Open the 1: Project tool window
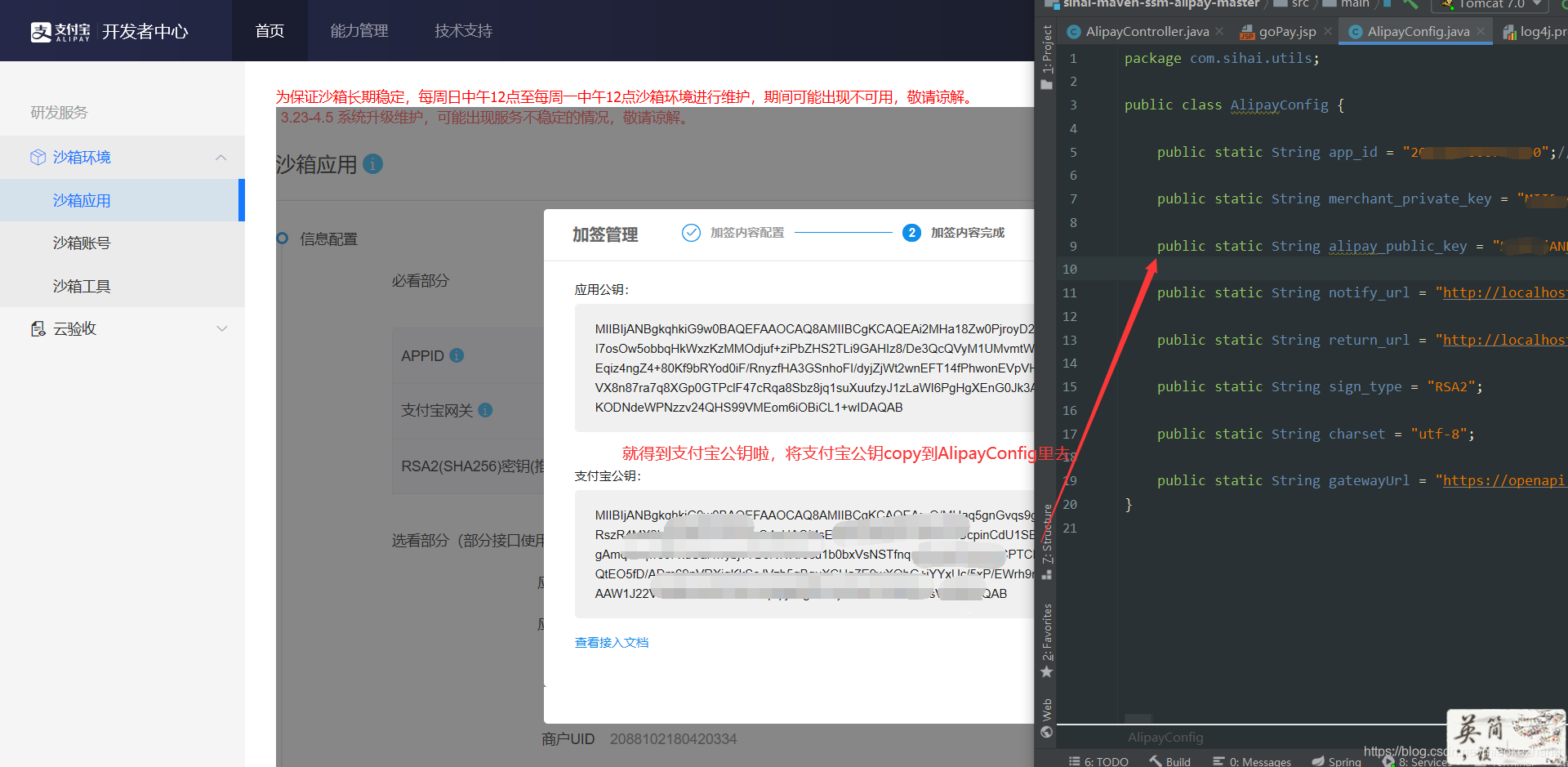Image resolution: width=1568 pixels, height=767 pixels. pyautogui.click(x=1047, y=57)
